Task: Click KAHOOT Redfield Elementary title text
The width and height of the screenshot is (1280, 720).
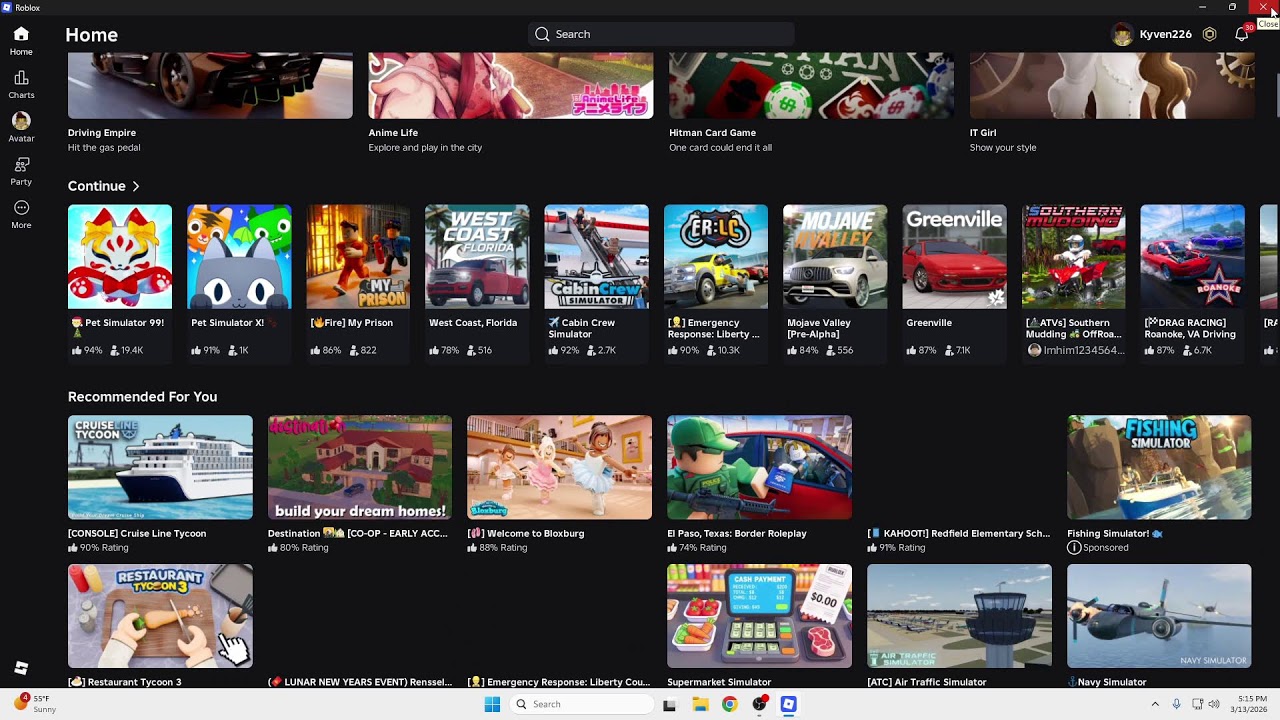Action: (x=959, y=533)
